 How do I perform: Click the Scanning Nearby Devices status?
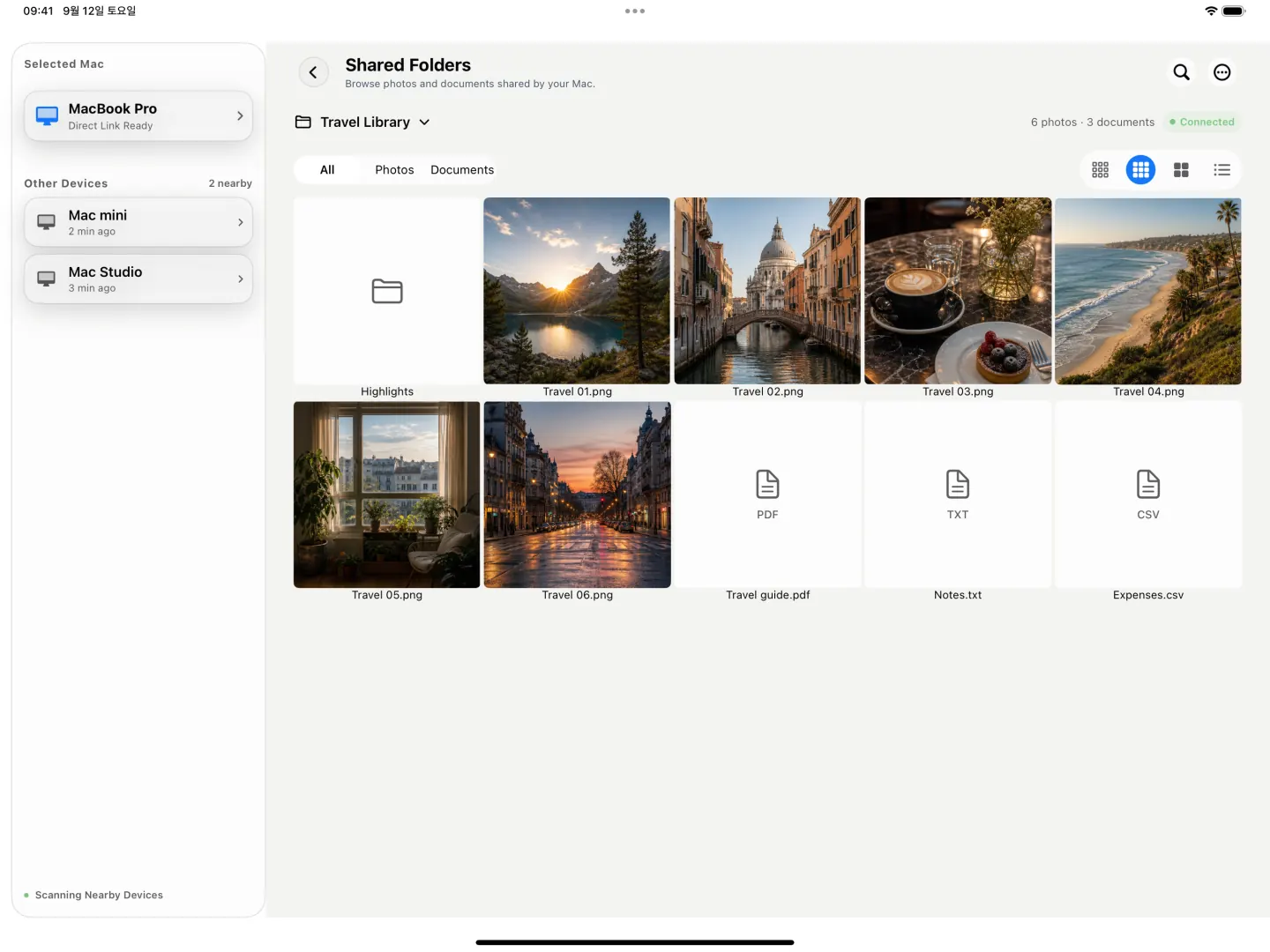coord(93,896)
